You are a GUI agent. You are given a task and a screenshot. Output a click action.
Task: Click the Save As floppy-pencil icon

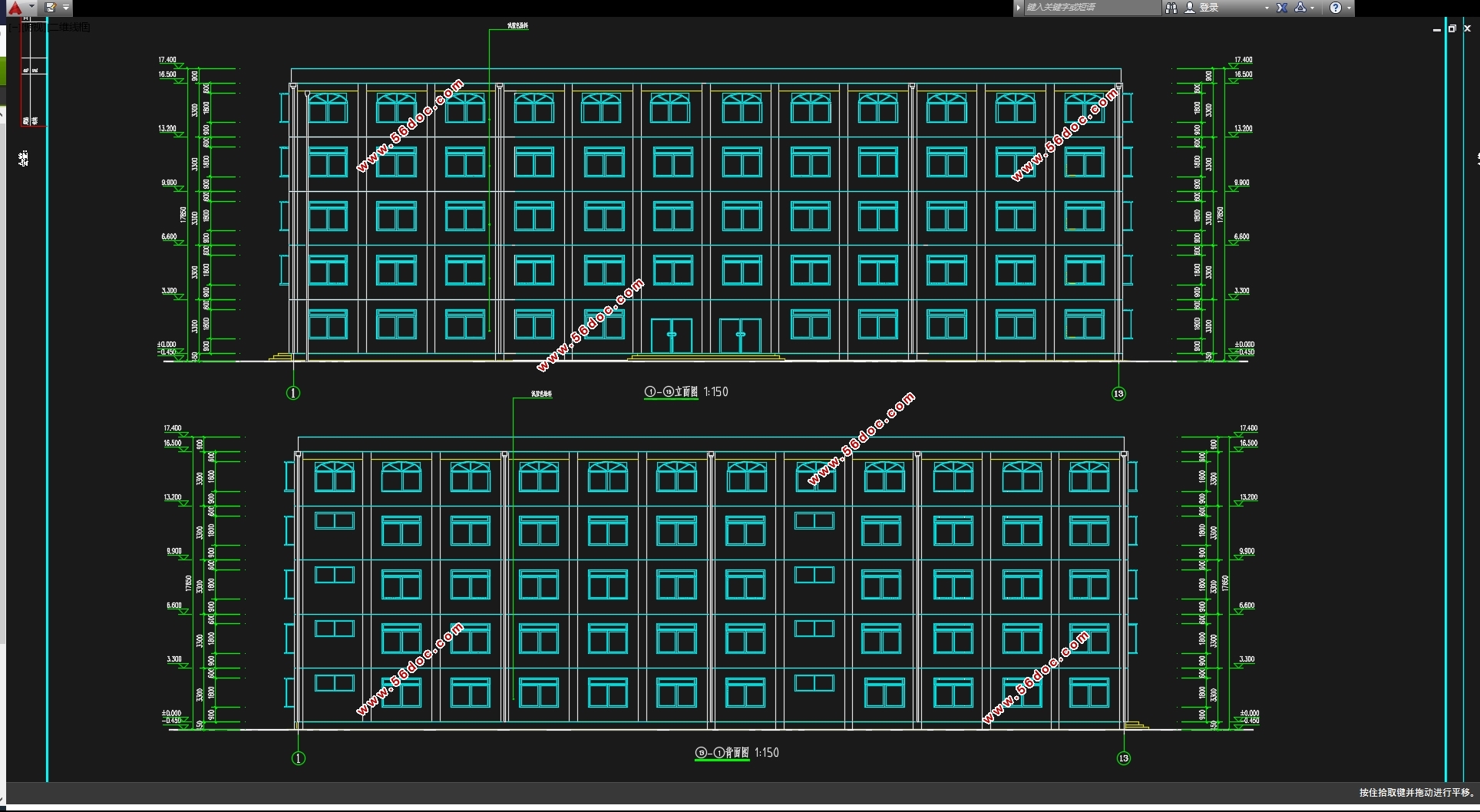pos(51,7)
